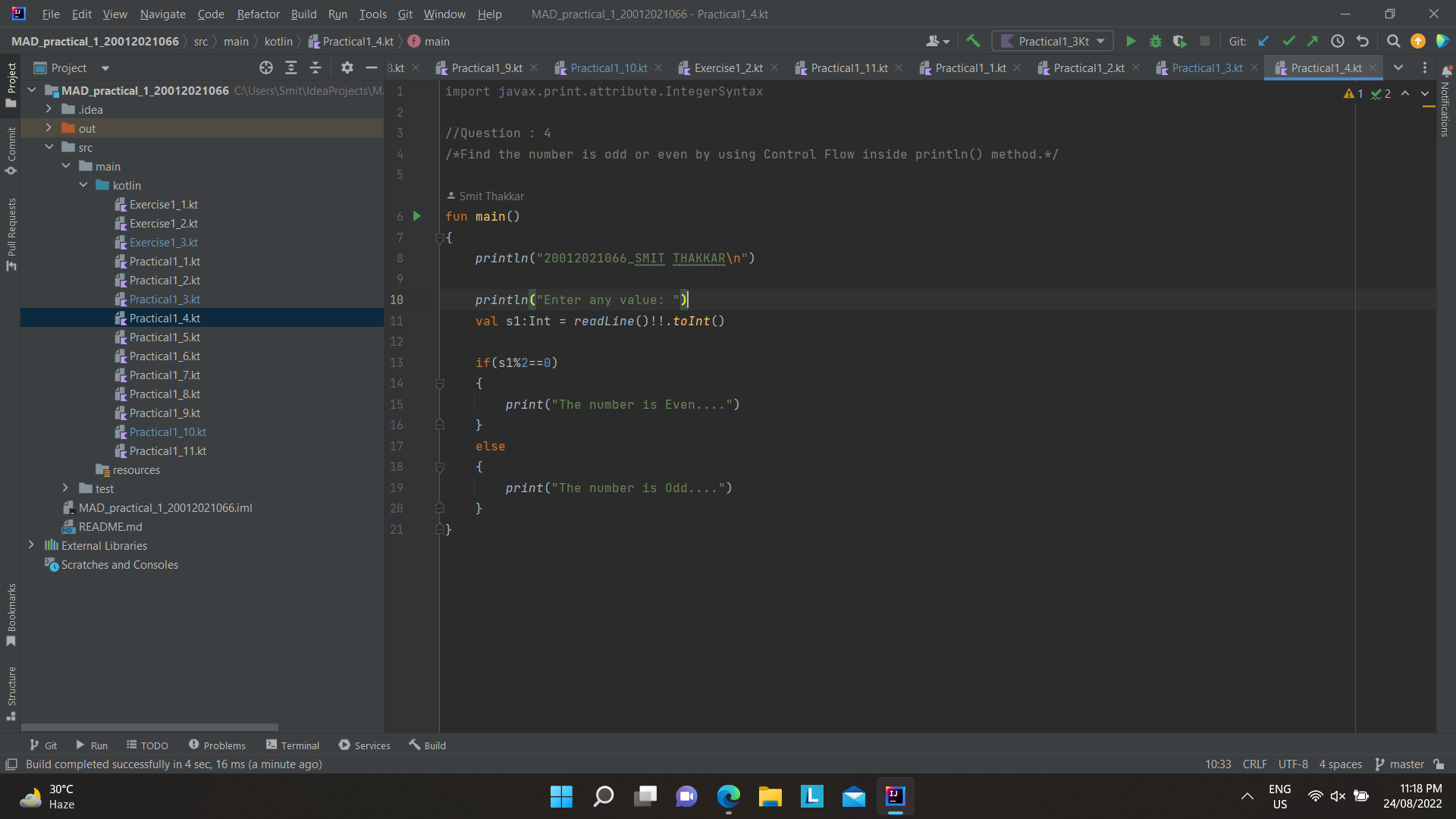Click master branch in status bar
1456x819 pixels.
[x=1400, y=764]
